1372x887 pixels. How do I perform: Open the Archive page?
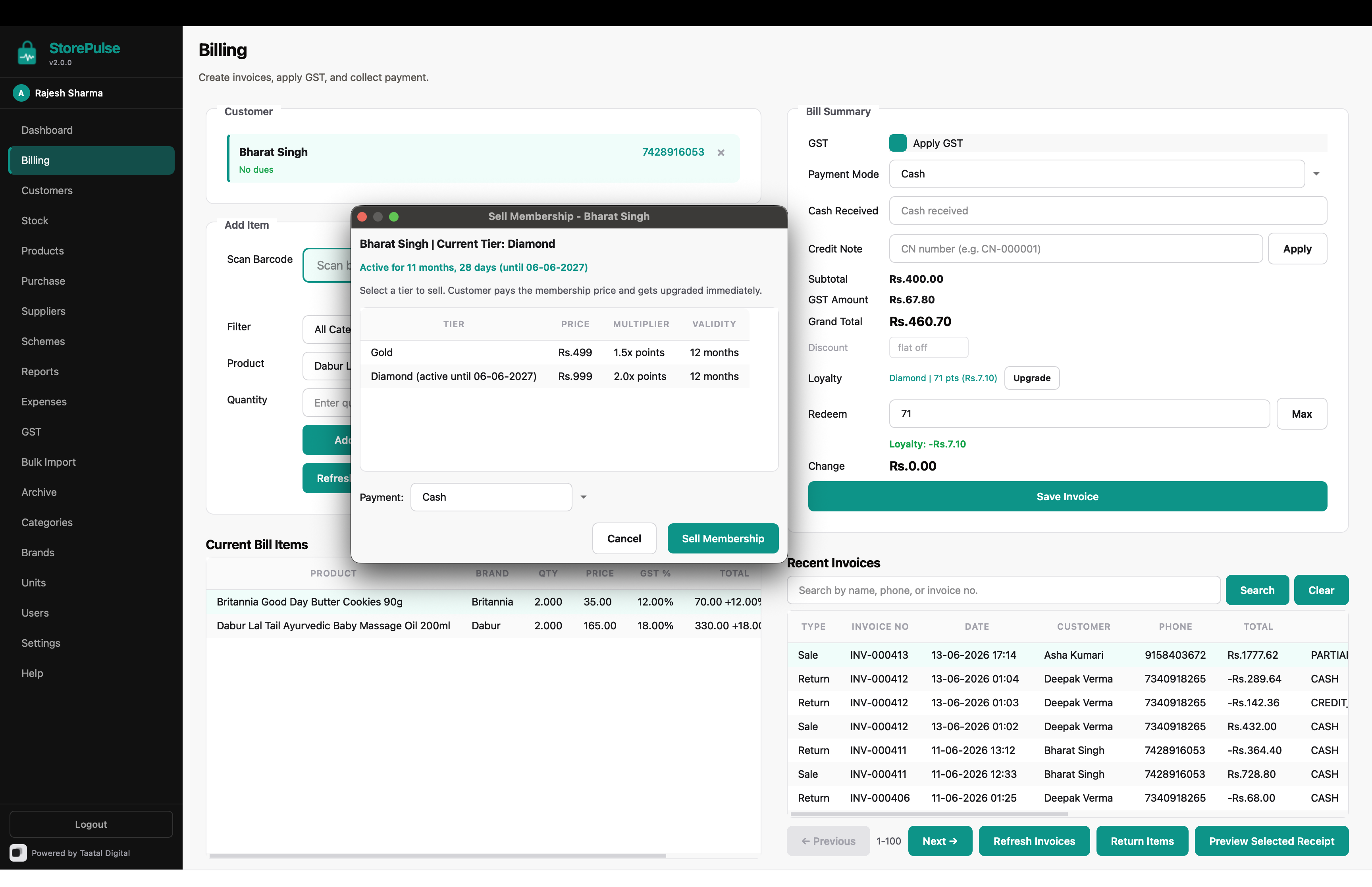(91, 492)
